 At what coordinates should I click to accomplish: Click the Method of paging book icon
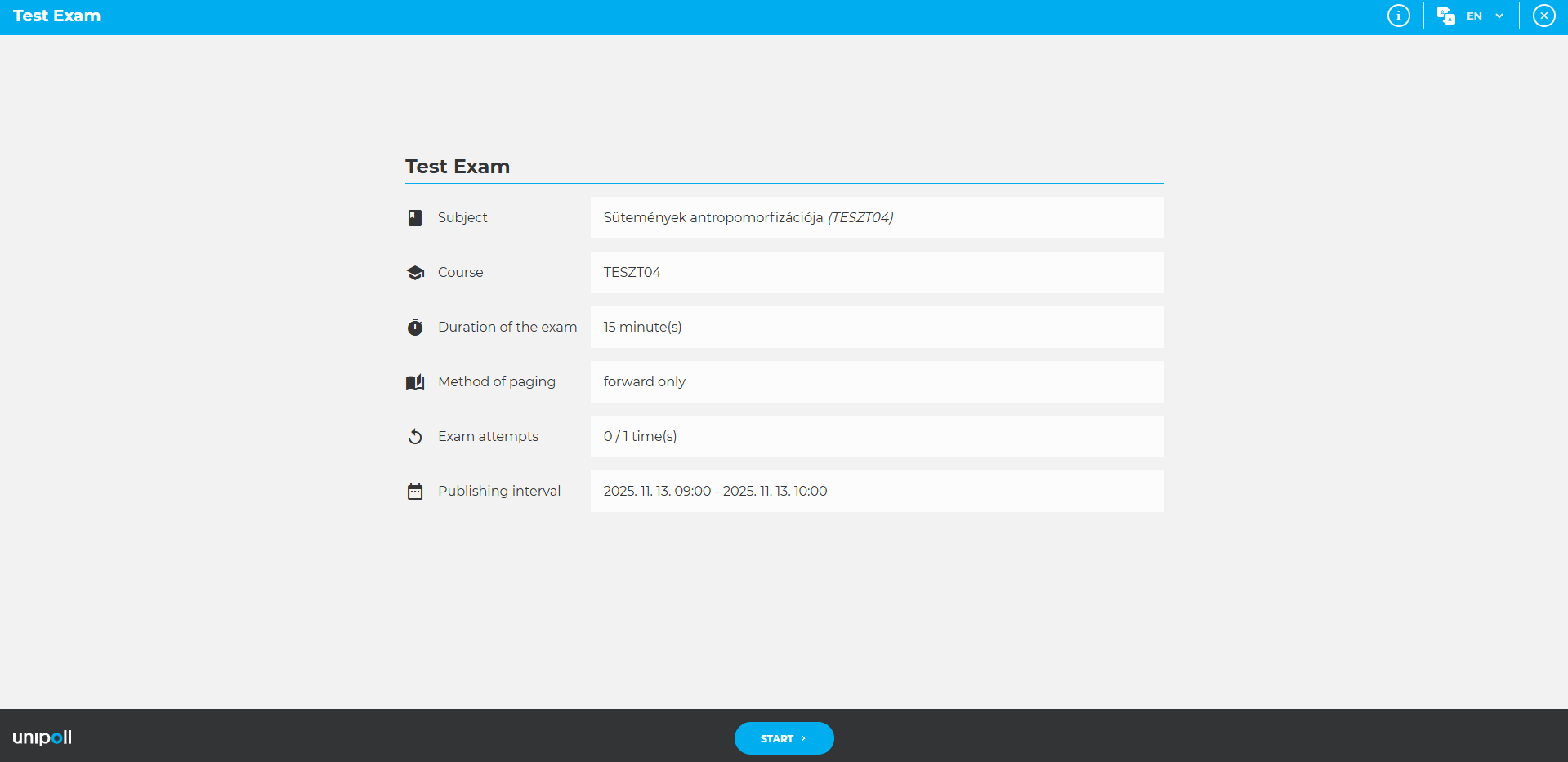pyautogui.click(x=415, y=382)
